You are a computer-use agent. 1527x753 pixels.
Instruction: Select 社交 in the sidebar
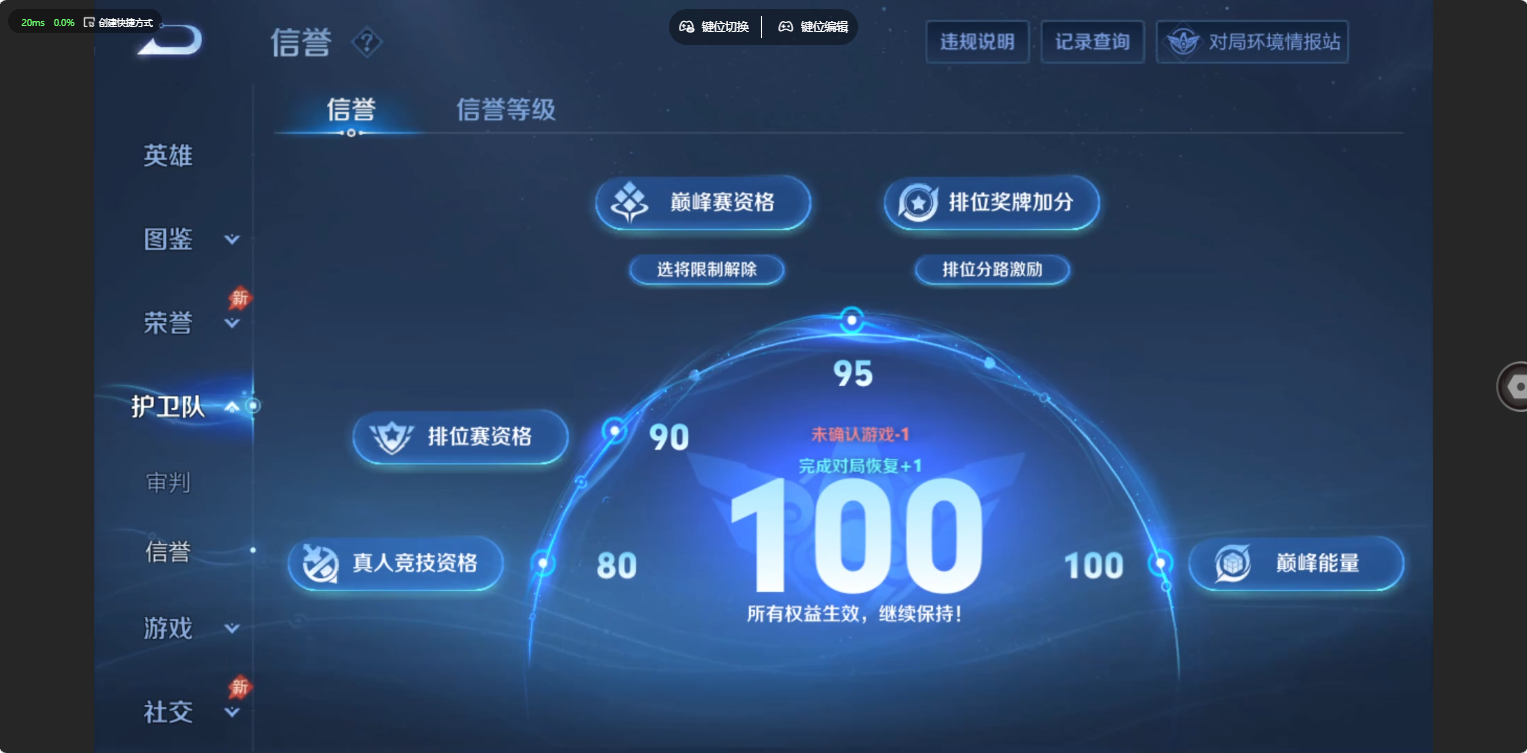tap(168, 712)
